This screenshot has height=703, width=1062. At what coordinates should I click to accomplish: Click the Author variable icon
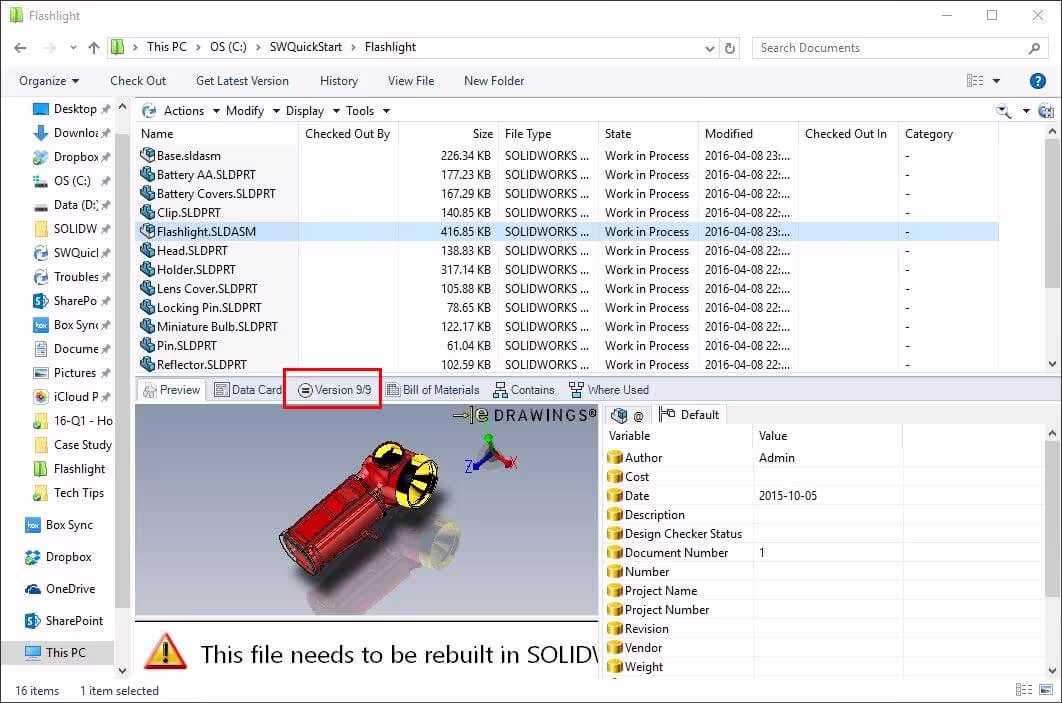[614, 458]
